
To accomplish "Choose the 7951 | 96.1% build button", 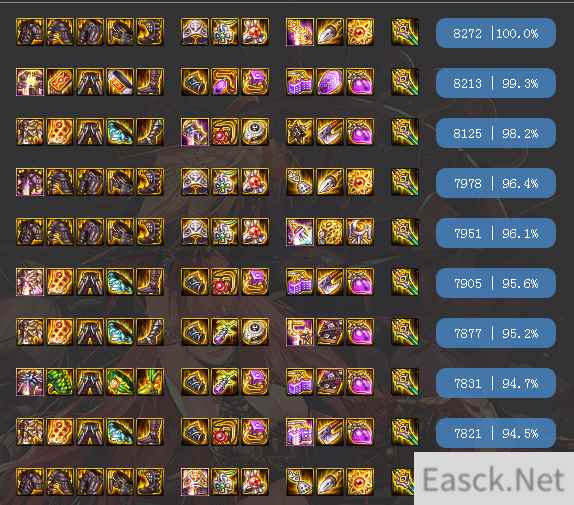I will (496, 233).
